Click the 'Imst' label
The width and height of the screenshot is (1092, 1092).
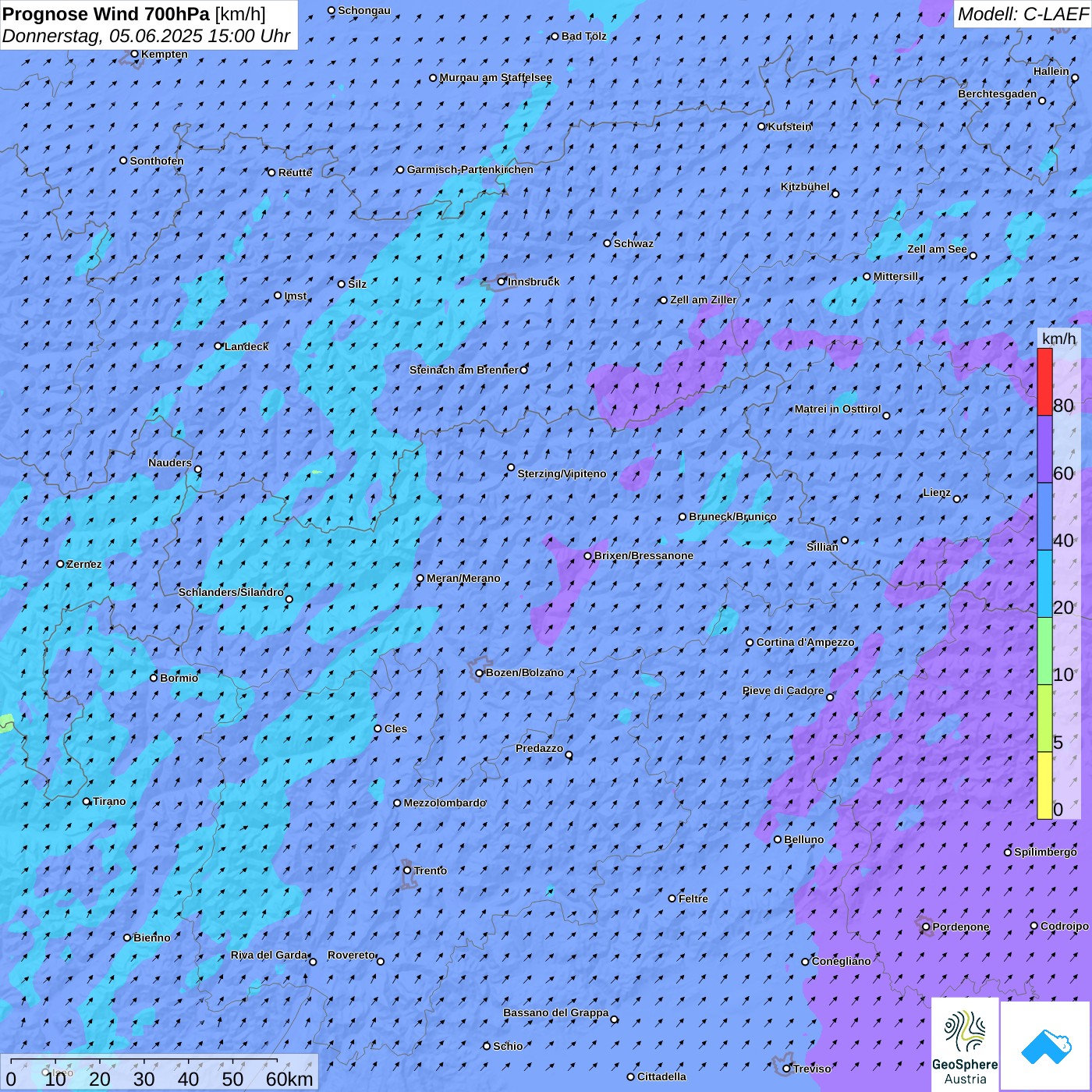click(295, 296)
